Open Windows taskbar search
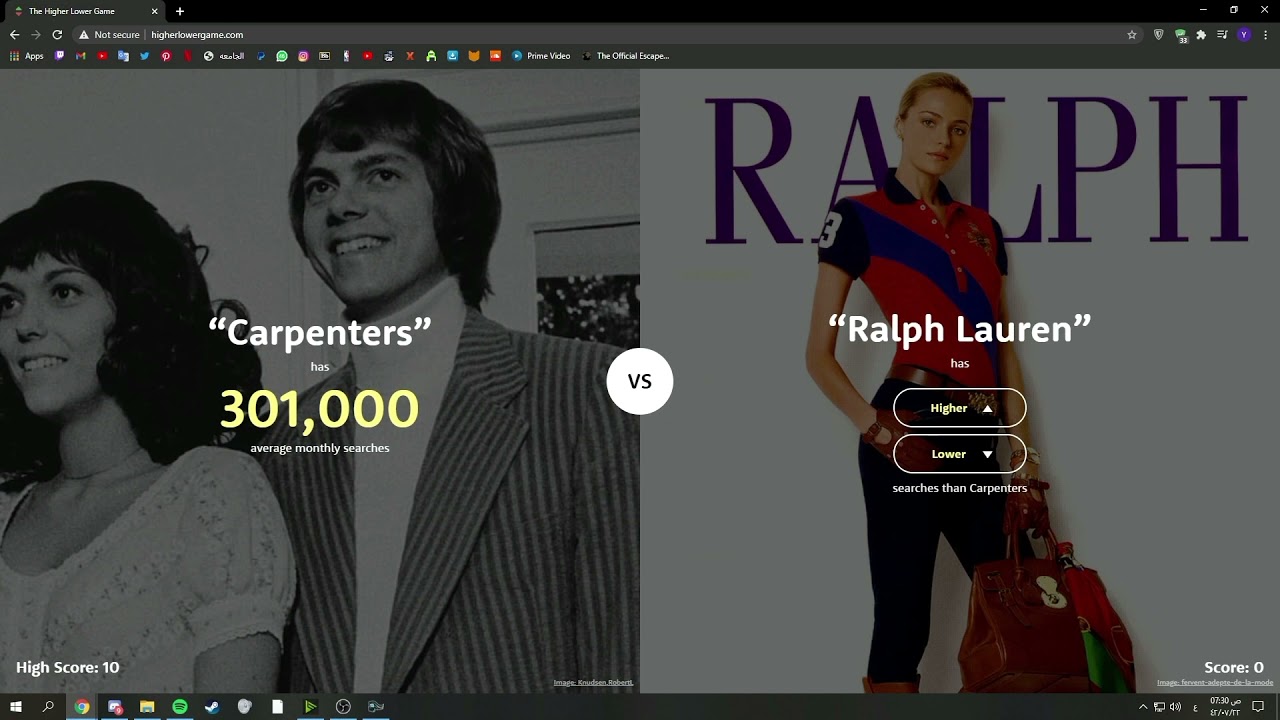Screen dimensions: 1280x720 (x=48, y=707)
